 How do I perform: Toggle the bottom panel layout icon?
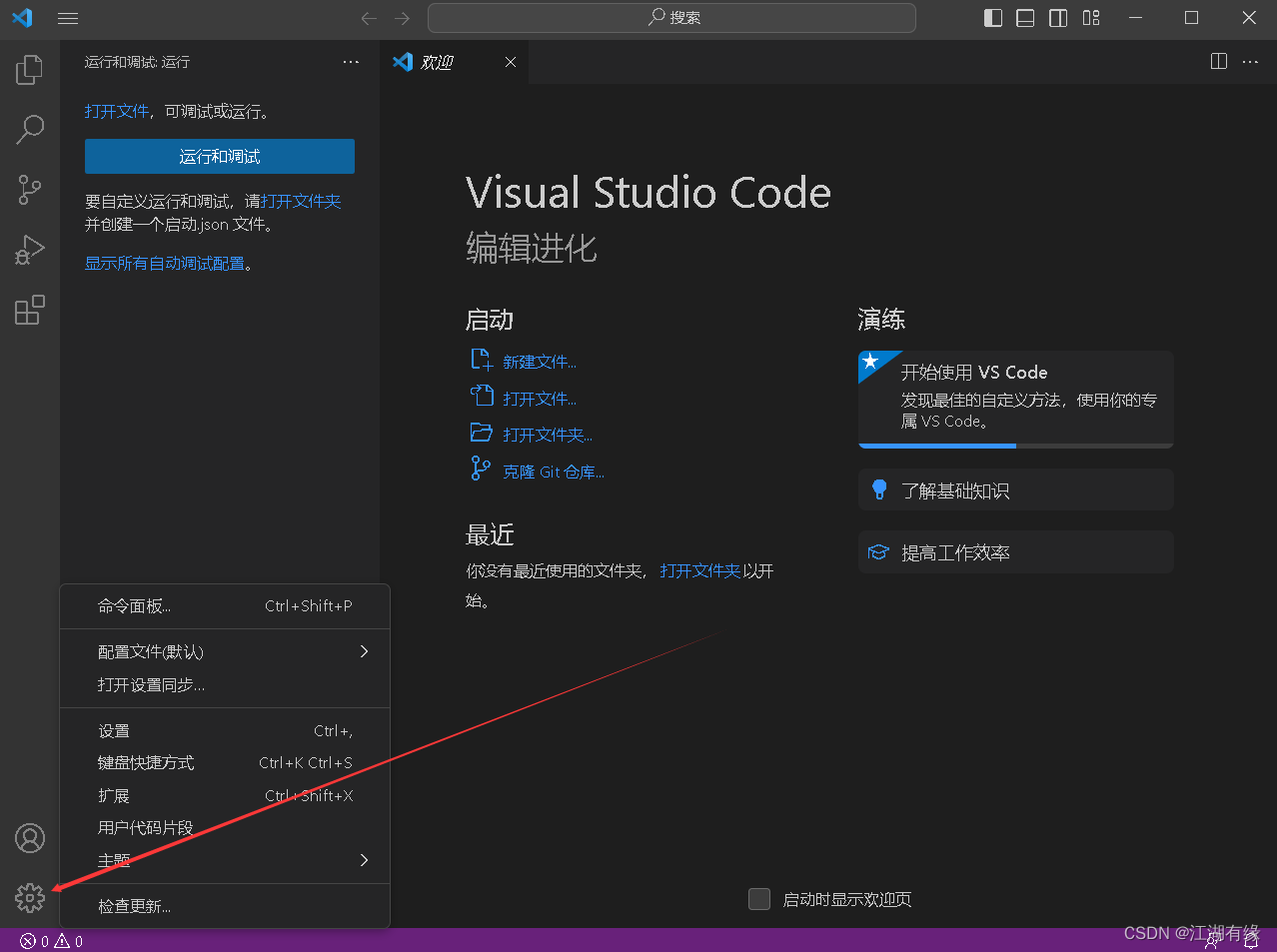[1025, 18]
